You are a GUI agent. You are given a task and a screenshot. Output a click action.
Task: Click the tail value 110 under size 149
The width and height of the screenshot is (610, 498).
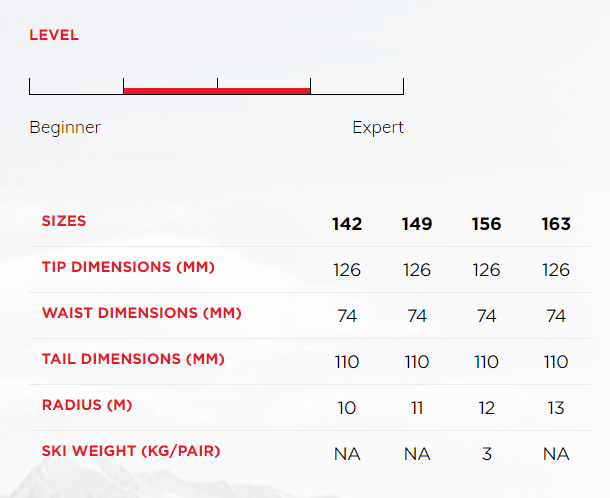(417, 362)
